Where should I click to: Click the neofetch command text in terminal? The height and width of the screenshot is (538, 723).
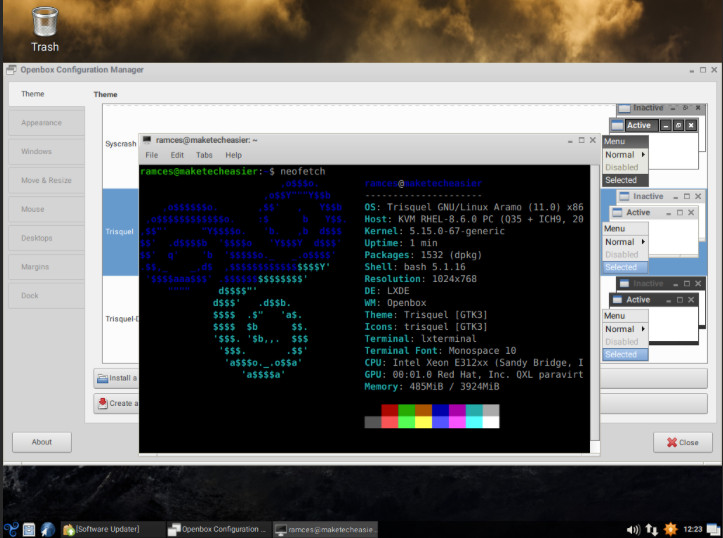302,171
